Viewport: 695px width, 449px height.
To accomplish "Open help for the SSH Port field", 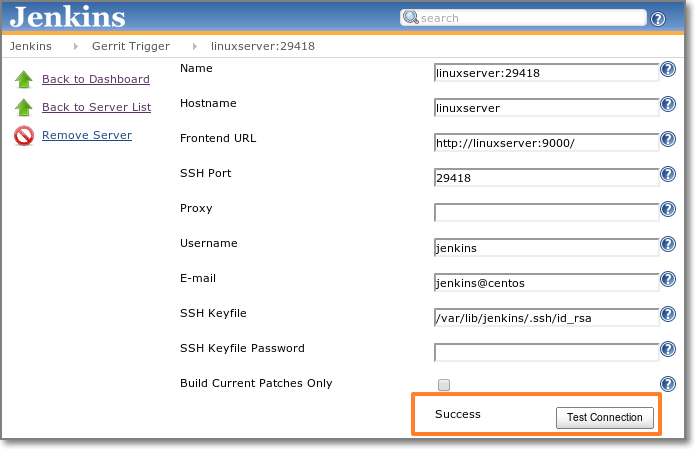I will [x=668, y=174].
